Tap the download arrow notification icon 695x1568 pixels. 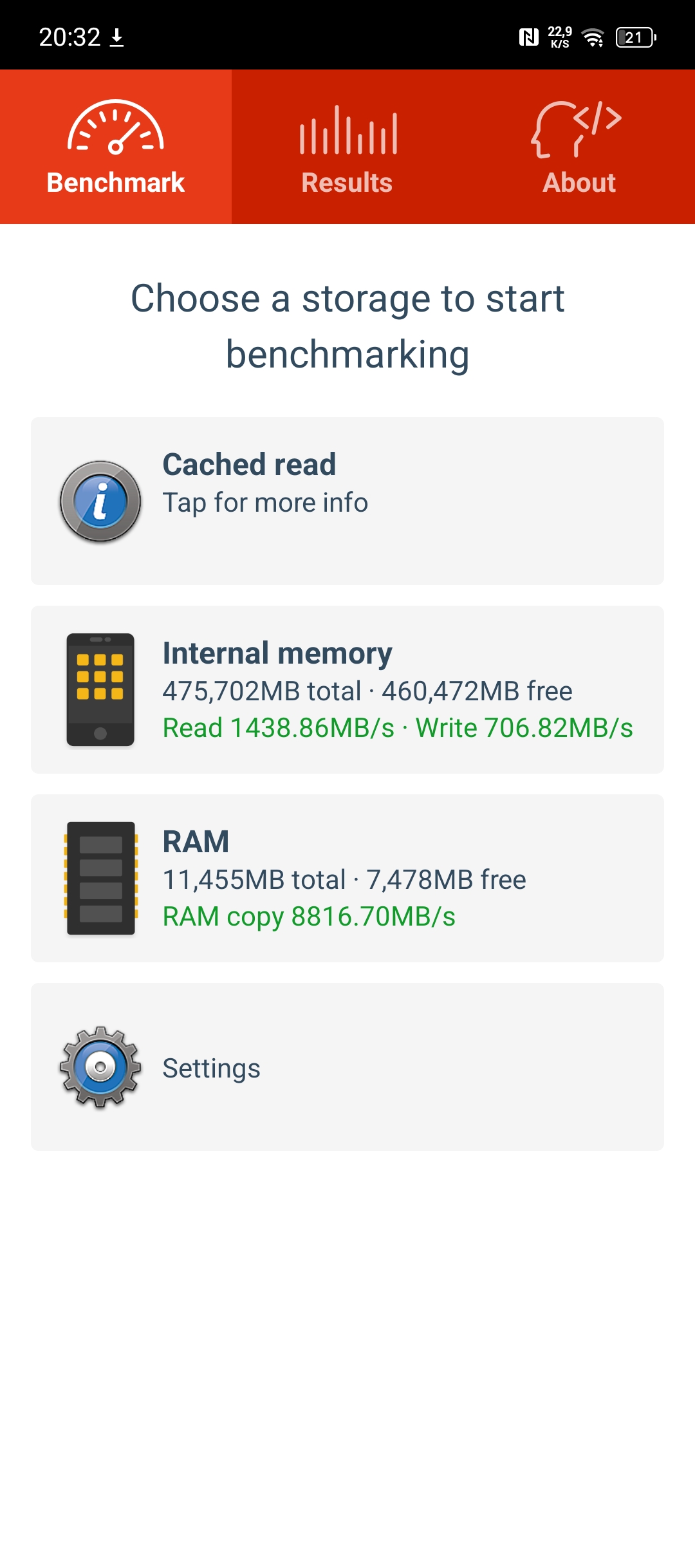coord(116,37)
